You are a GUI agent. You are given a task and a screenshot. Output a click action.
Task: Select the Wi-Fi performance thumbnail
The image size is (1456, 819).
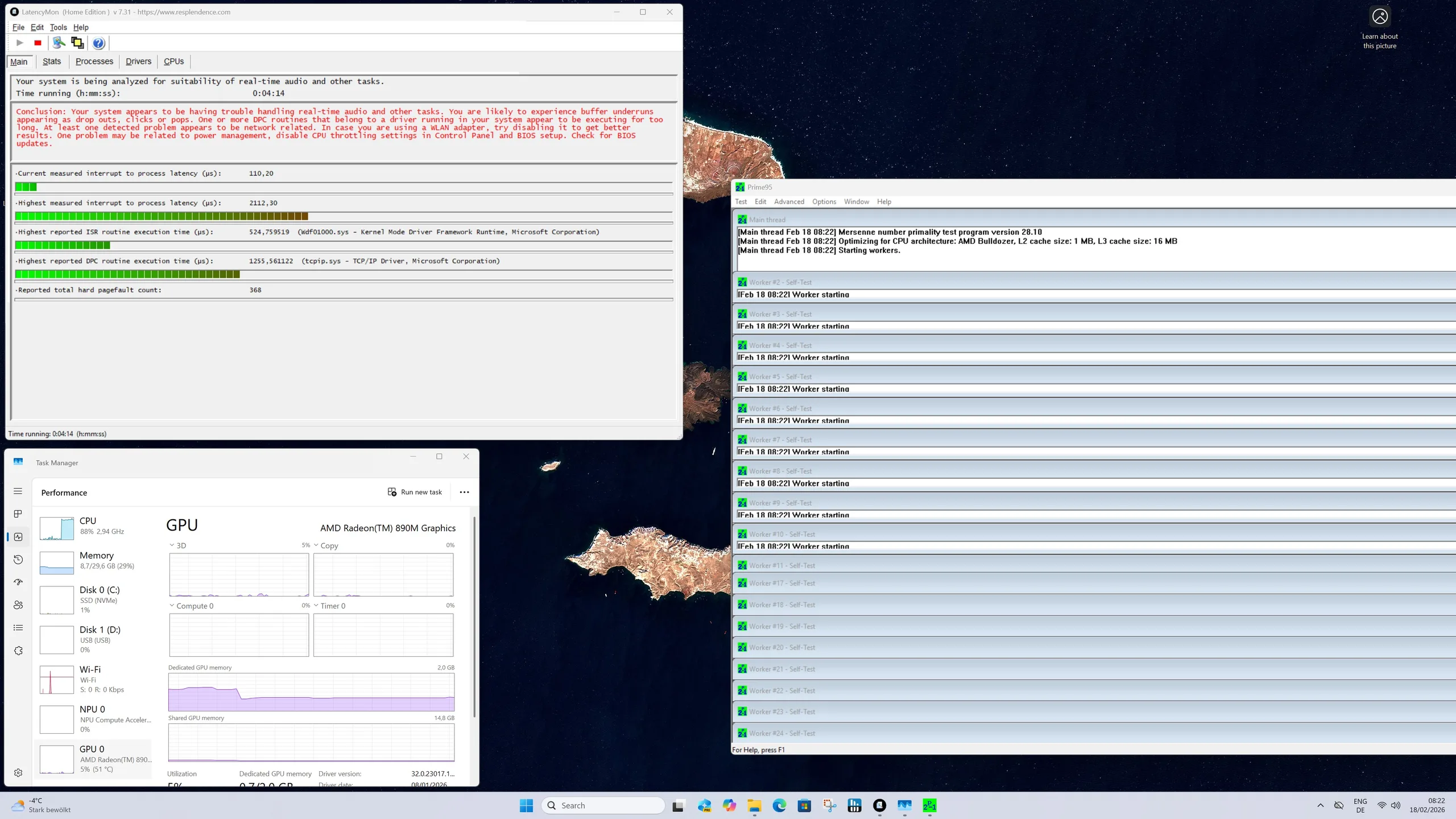tap(57, 680)
